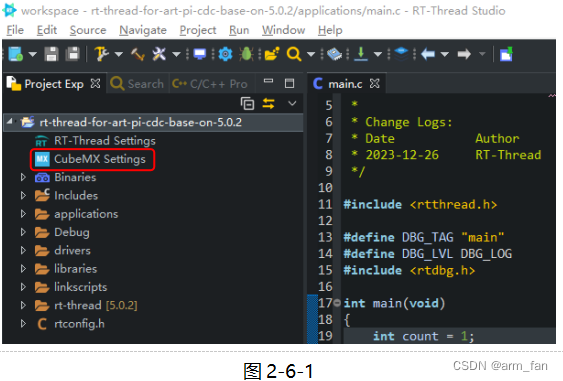The height and width of the screenshot is (381, 563).
Task: Minimize the Project Explorer panel
Action: pos(268,81)
